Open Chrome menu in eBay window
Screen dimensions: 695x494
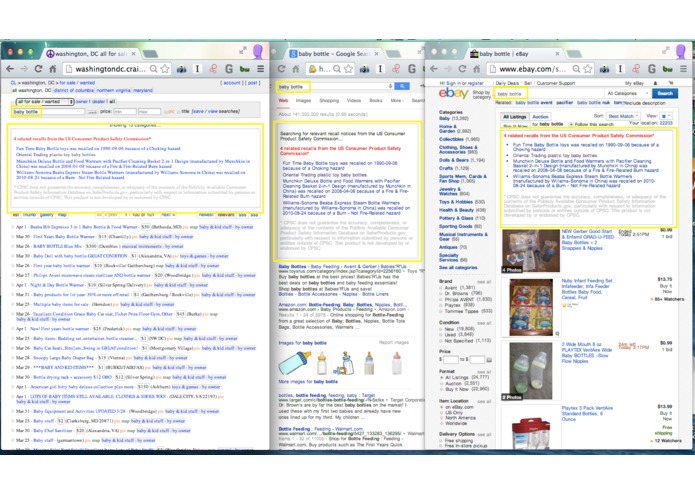pos(683,69)
